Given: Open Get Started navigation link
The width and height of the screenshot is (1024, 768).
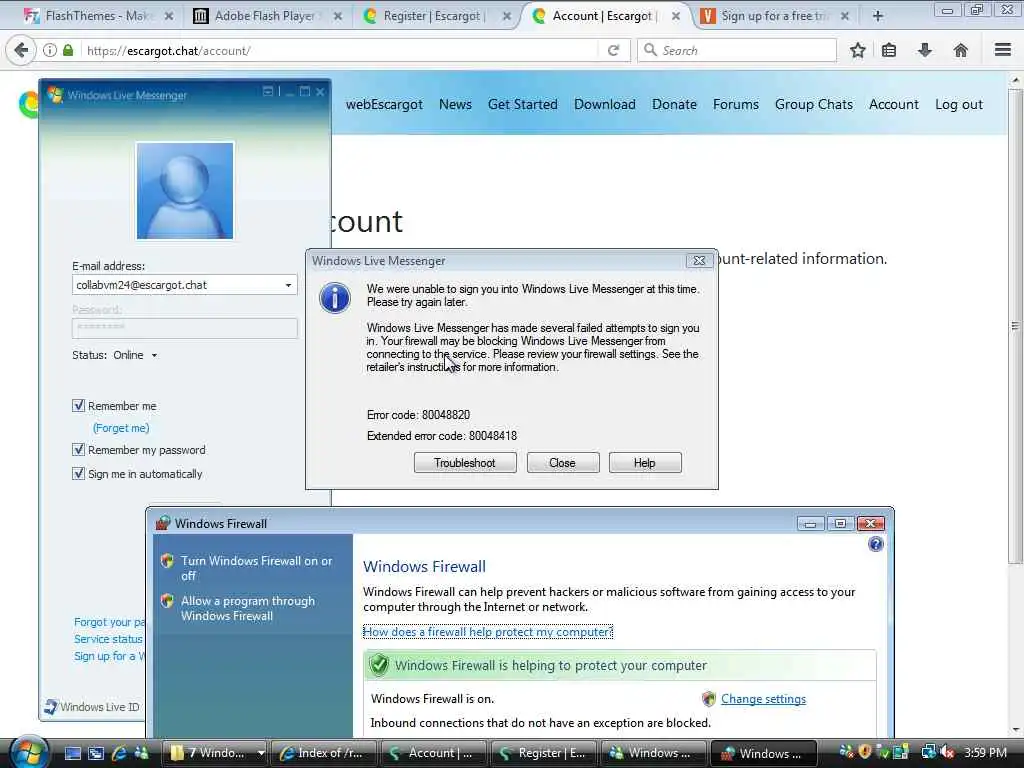Looking at the screenshot, I should (522, 104).
